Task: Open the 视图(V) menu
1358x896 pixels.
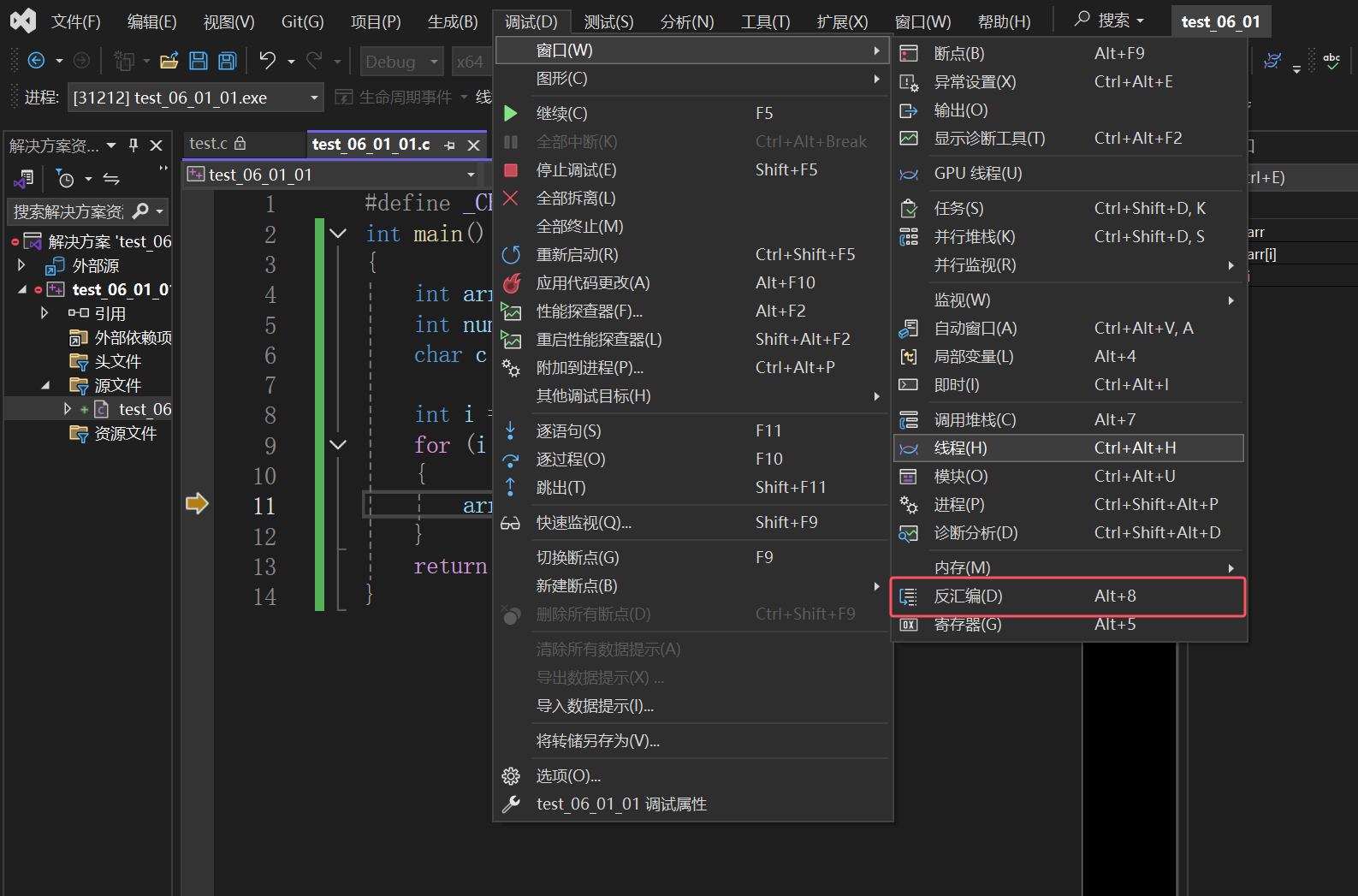Action: pos(228,21)
